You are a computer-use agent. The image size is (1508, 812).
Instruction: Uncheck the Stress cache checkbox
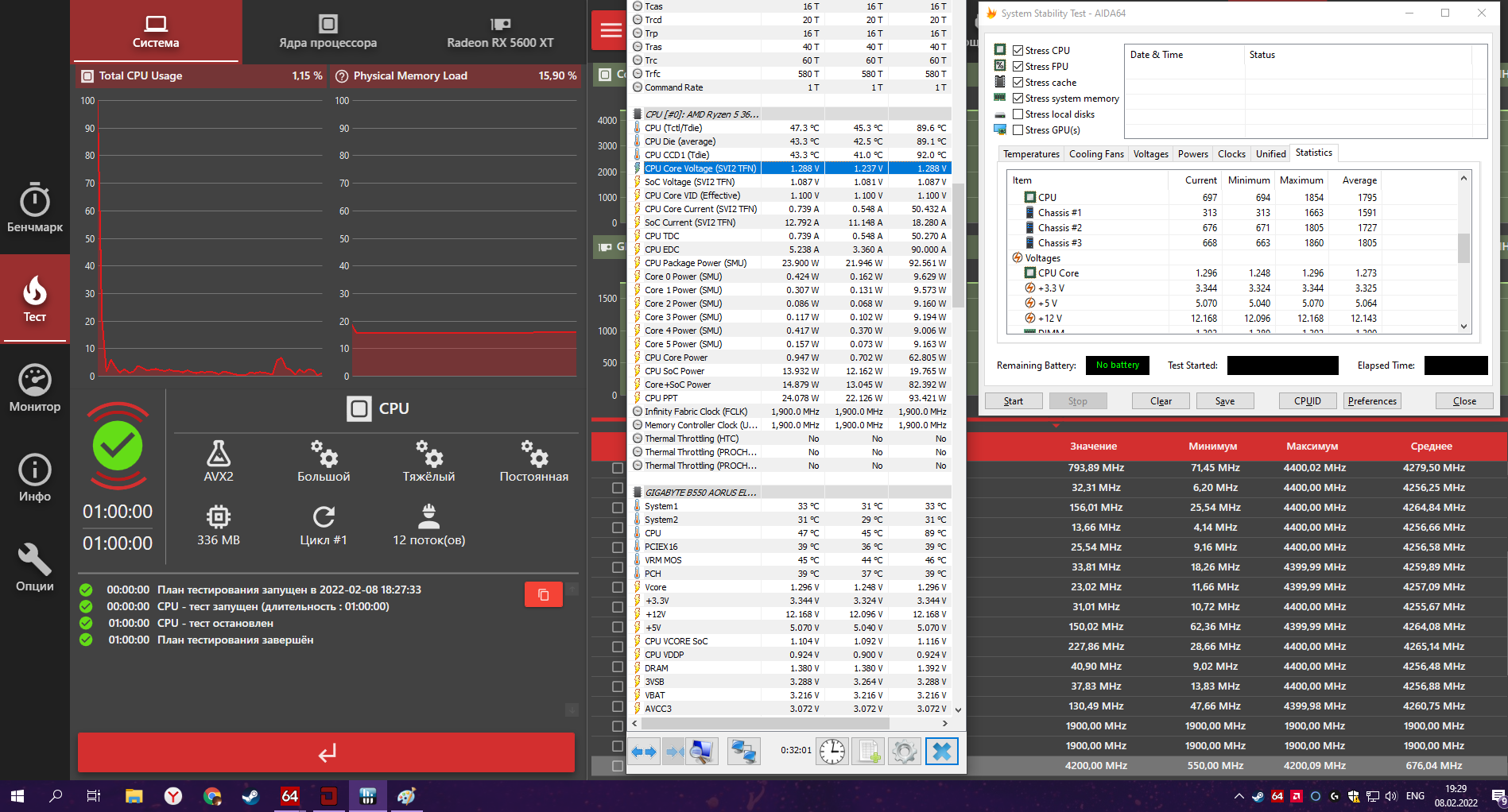[x=1018, y=82]
